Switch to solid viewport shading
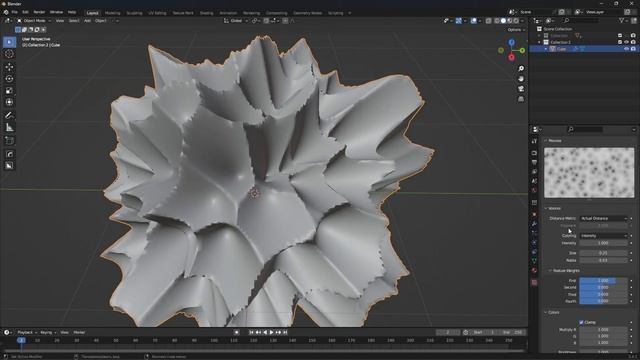Viewport: 640px width, 360px height. pos(503,20)
